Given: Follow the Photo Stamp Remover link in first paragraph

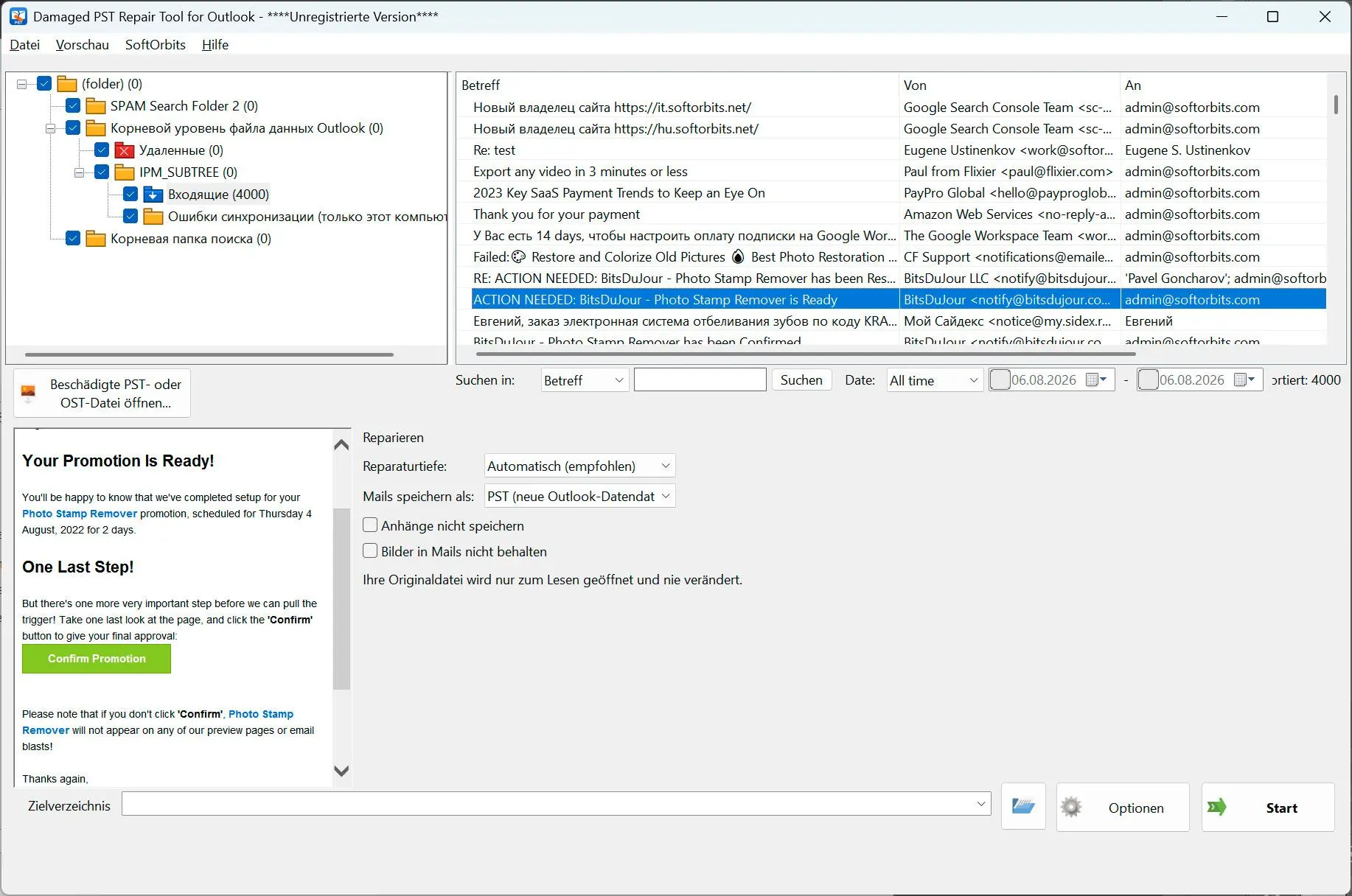Looking at the screenshot, I should (x=80, y=514).
